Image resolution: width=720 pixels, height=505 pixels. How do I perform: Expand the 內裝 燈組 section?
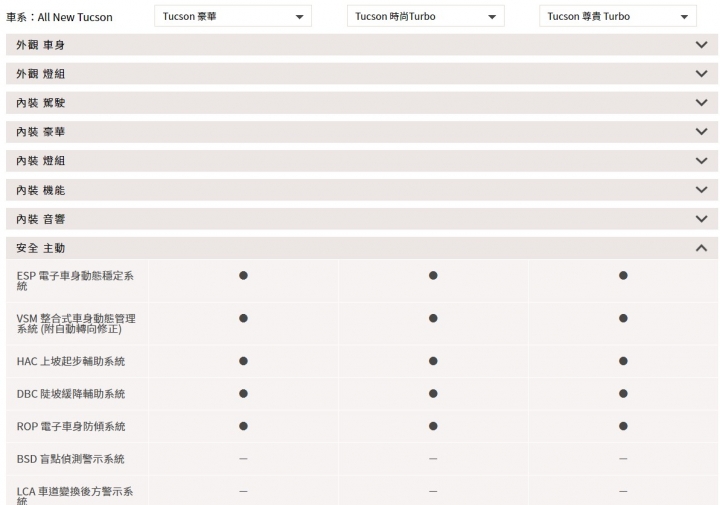[x=362, y=161]
